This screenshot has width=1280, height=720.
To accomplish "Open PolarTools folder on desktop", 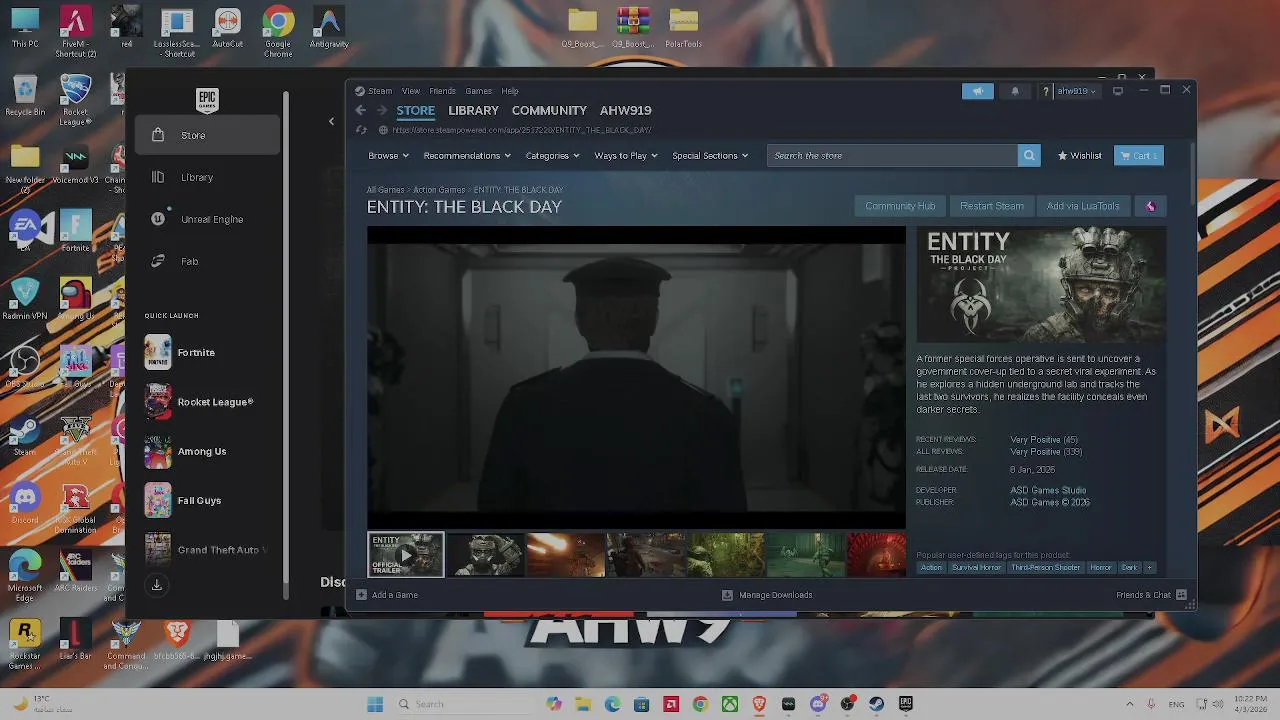I will 684,28.
